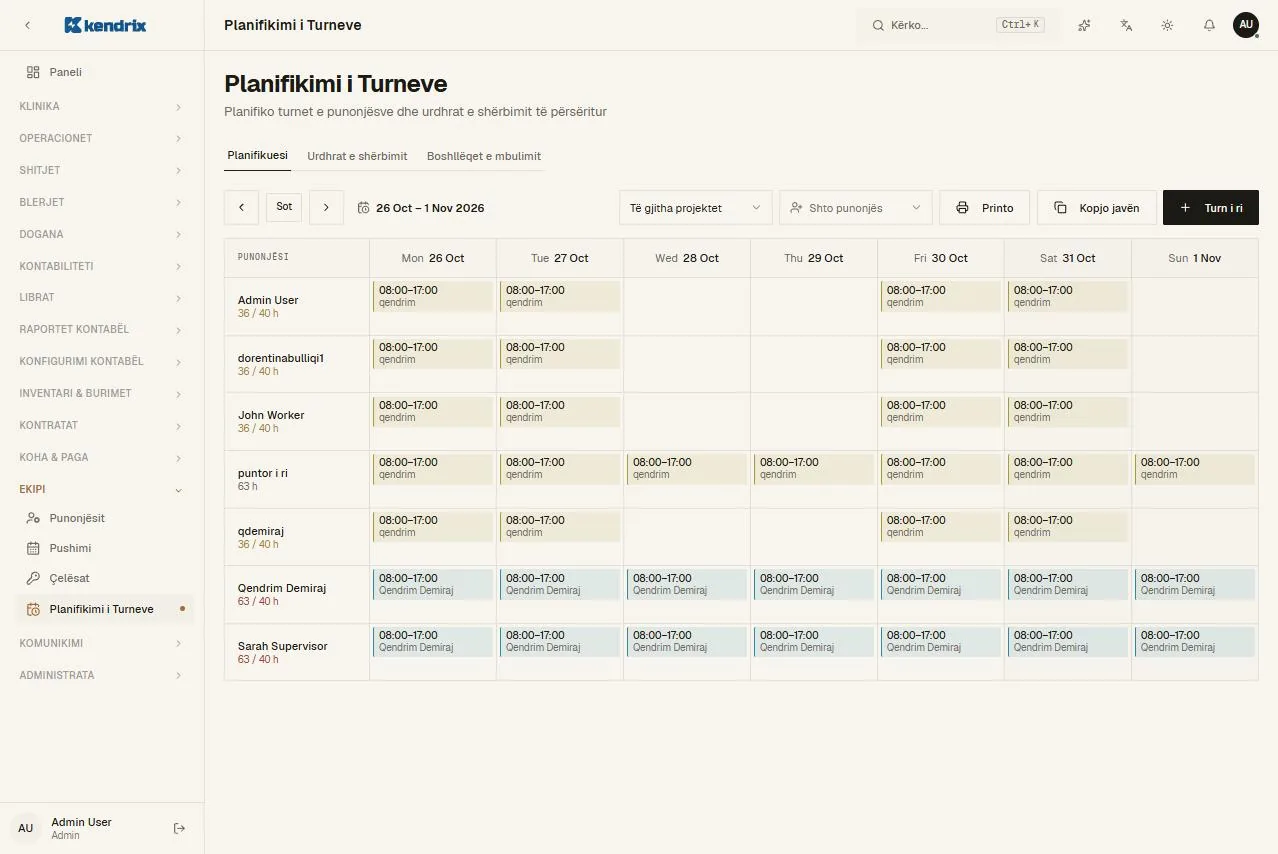Open the AU user avatar menu
Viewport: 1278px width, 854px height.
1246,25
